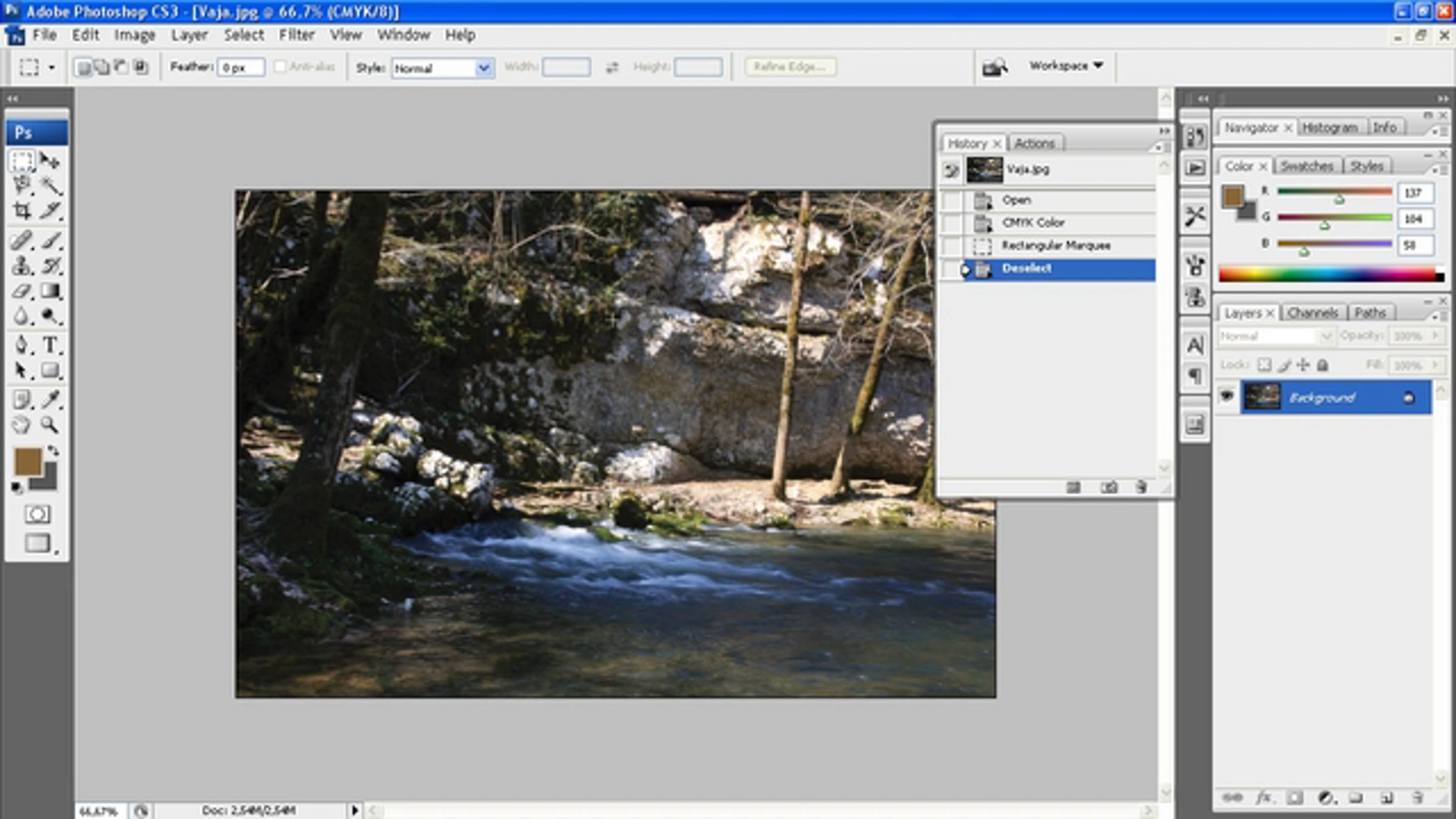This screenshot has width=1456, height=819.
Task: Select the Crop tool
Action: coord(22,211)
